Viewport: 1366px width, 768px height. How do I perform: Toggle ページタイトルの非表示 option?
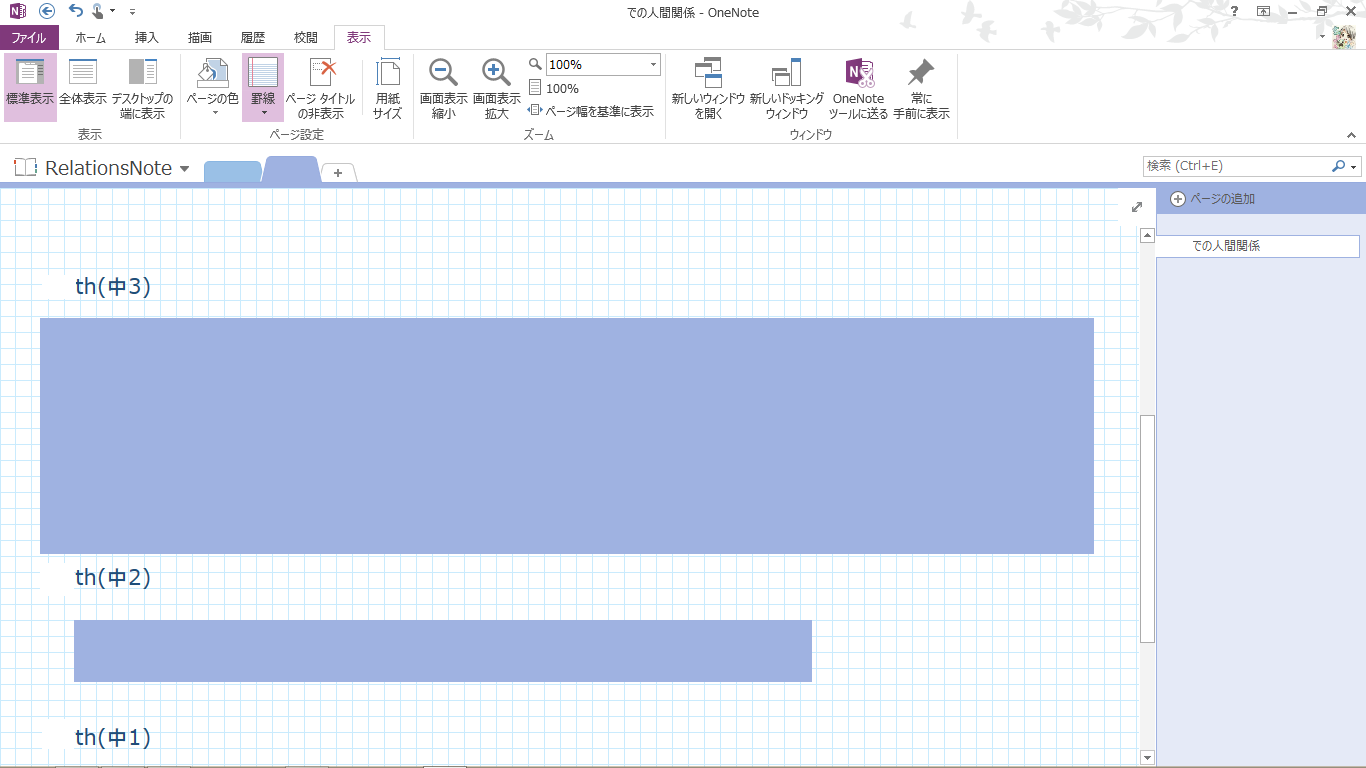pyautogui.click(x=322, y=86)
